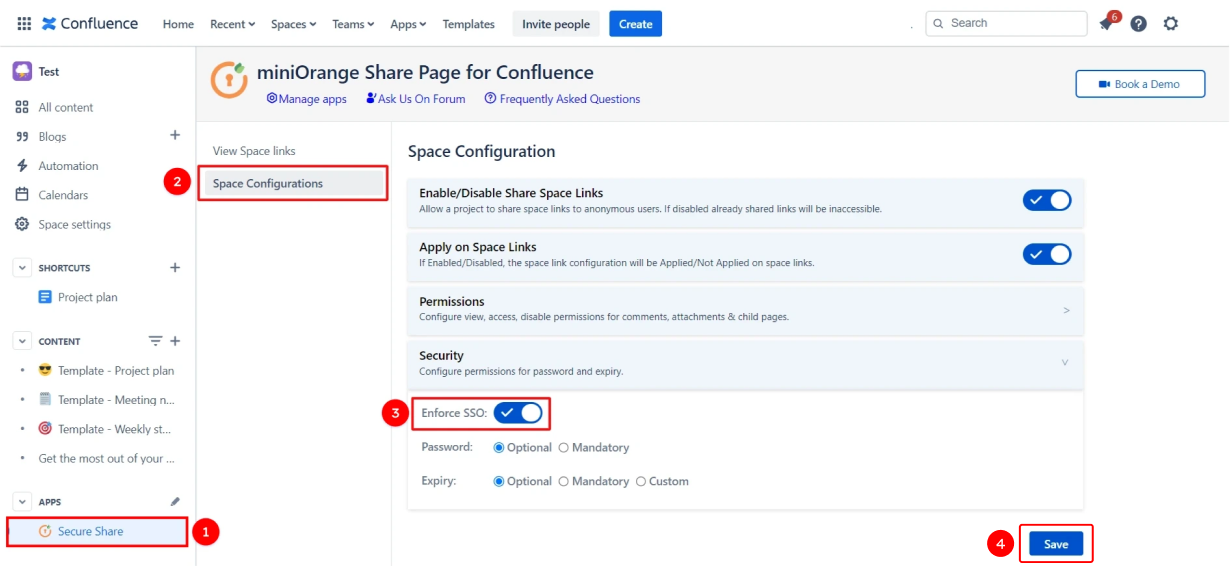Image resolution: width=1230 pixels, height=566 pixels.
Task: Click the Automation lightning icon
Action: 22,166
